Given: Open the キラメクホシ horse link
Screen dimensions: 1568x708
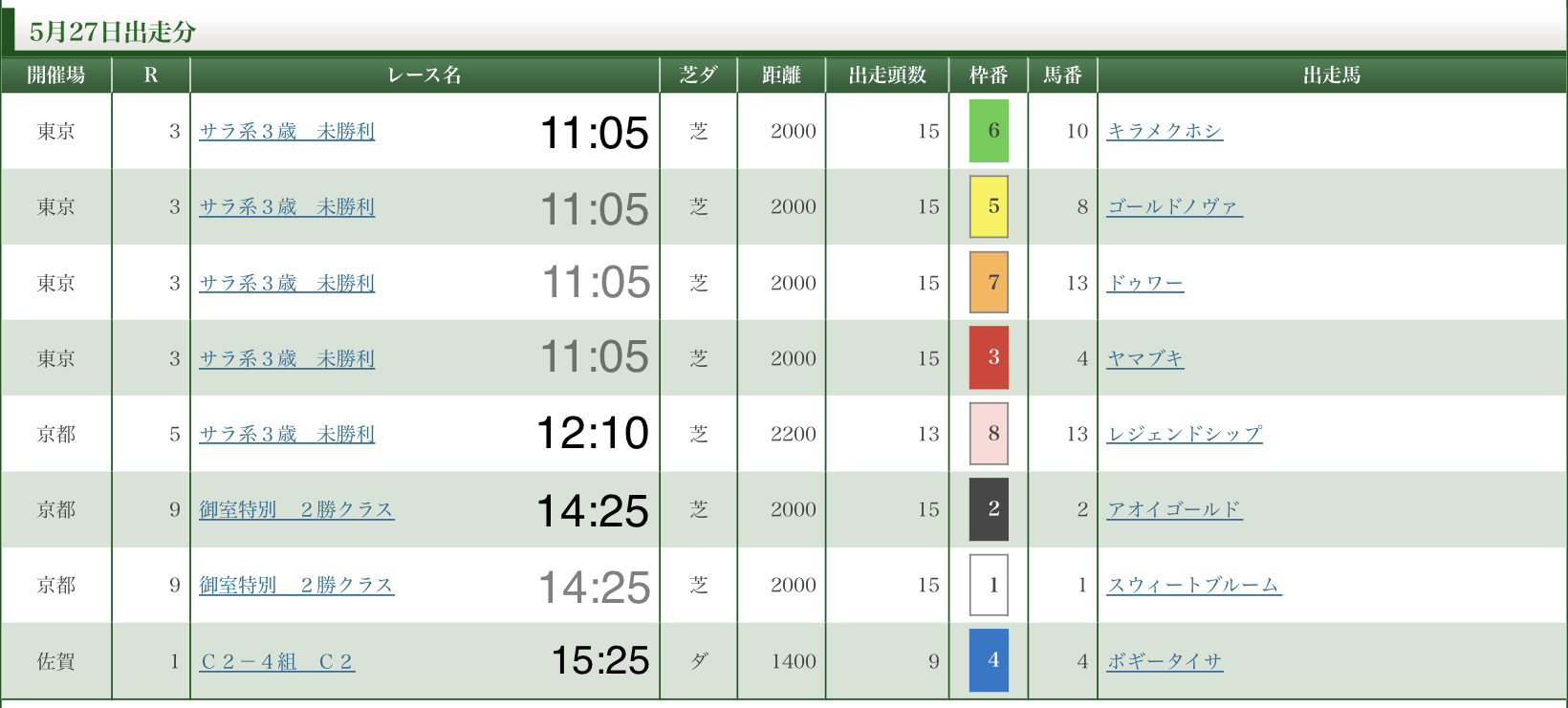Looking at the screenshot, I should (1165, 131).
